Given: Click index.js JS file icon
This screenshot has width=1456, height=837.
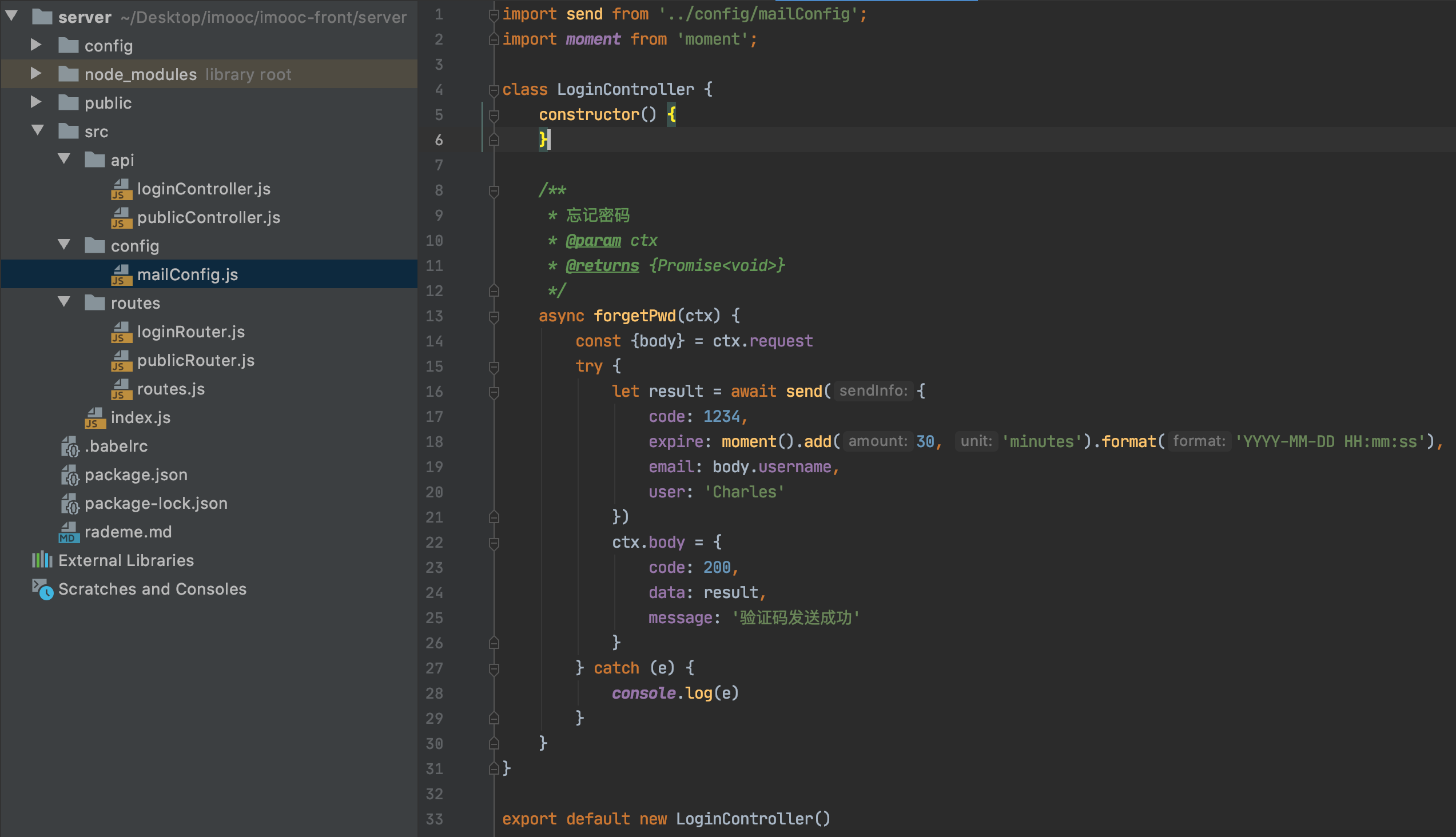Looking at the screenshot, I should pos(95,418).
